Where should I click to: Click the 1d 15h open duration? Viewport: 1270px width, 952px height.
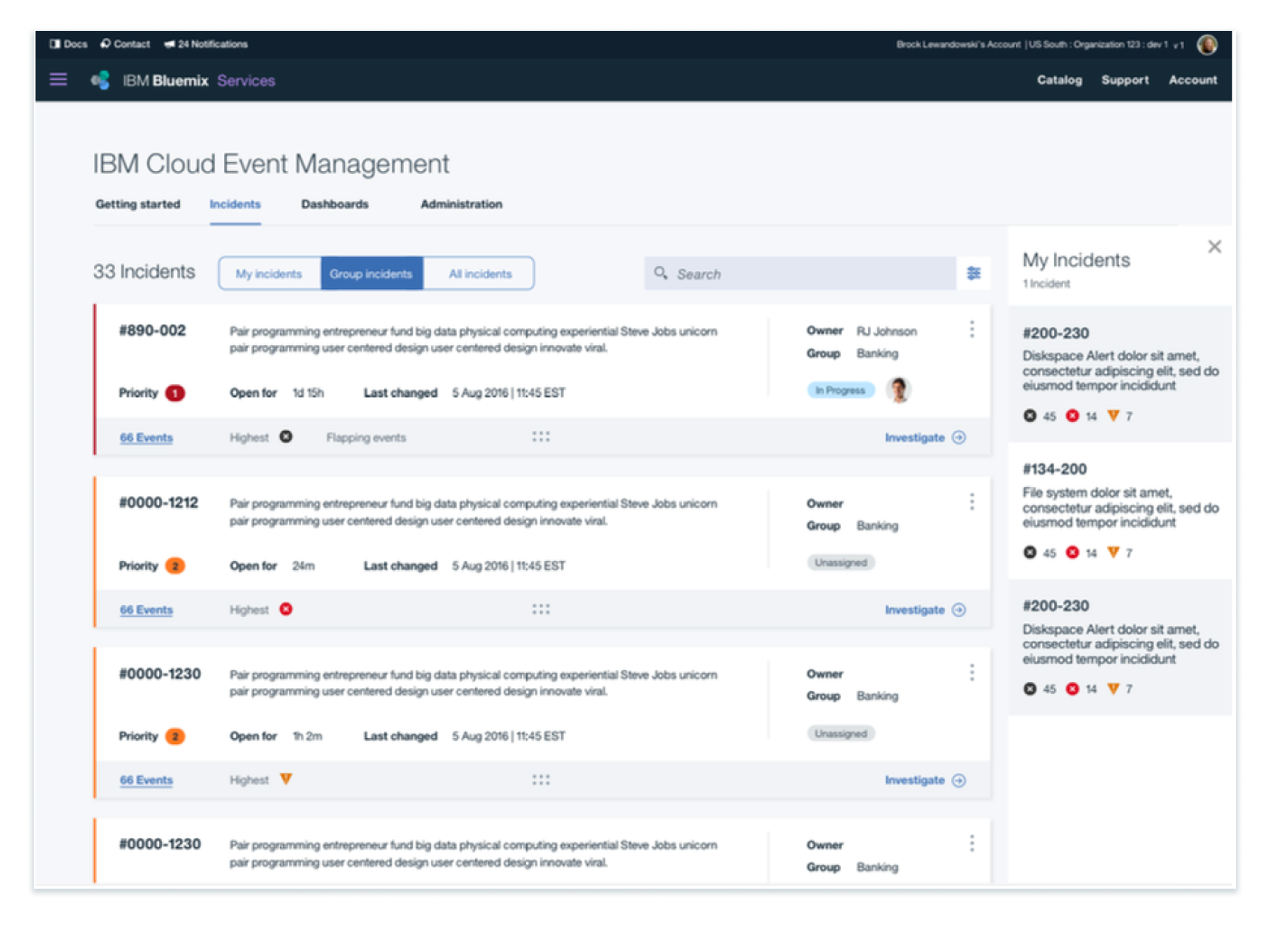308,393
